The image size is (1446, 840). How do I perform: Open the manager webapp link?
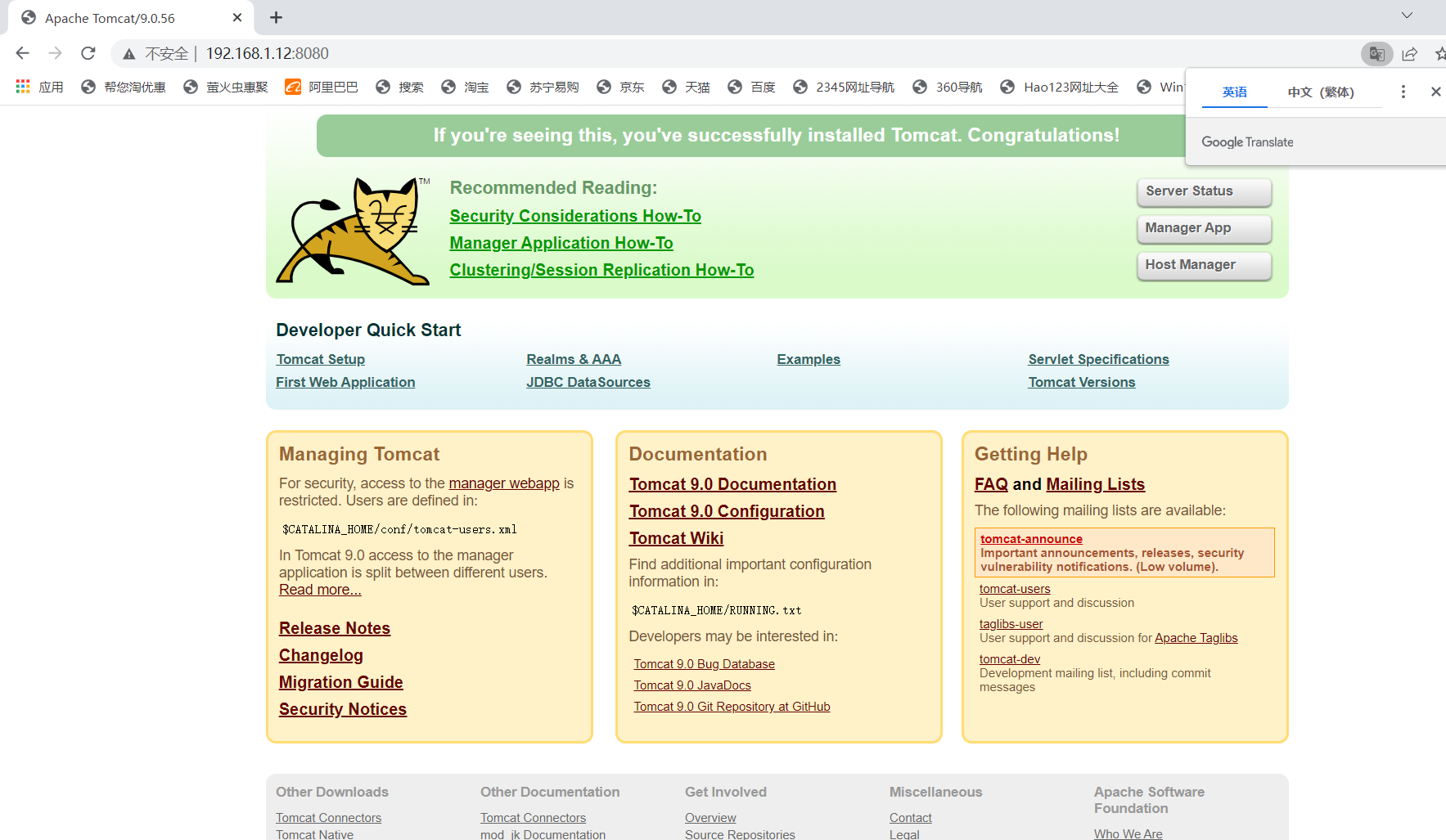(x=504, y=483)
